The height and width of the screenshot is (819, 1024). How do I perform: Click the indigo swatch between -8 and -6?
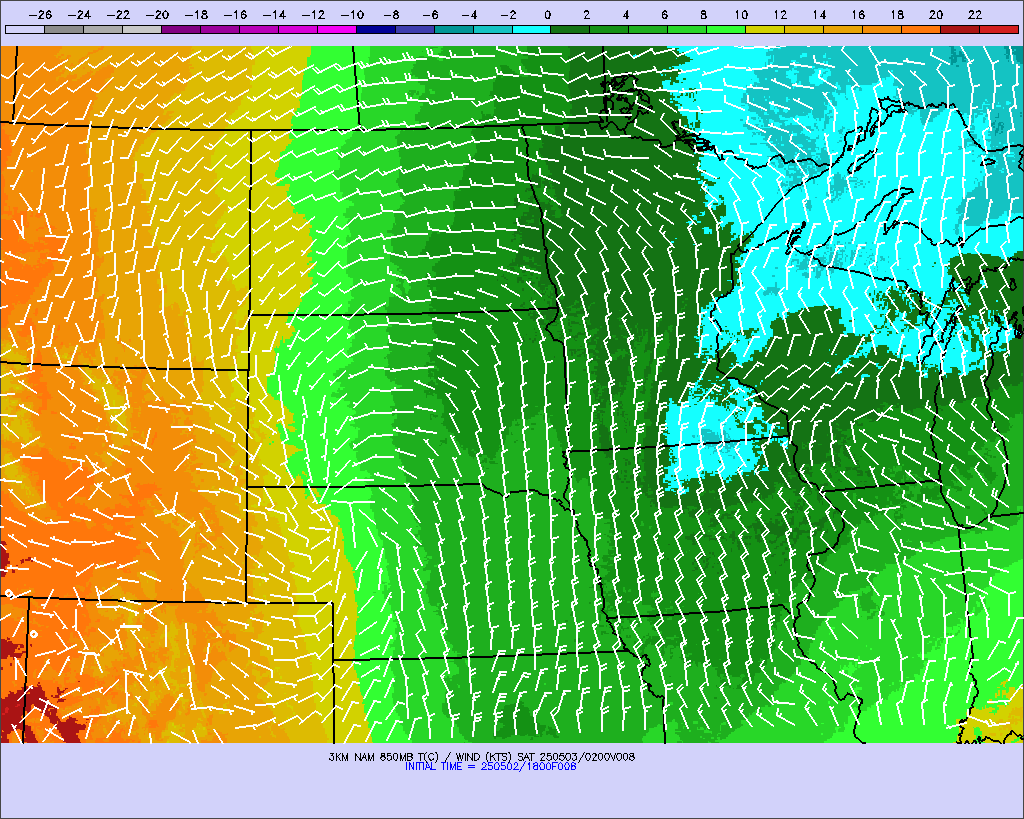pyautogui.click(x=415, y=29)
